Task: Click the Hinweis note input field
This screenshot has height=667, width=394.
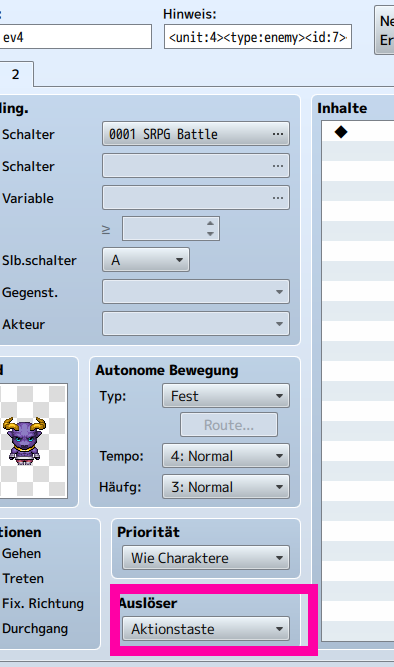Action: pyautogui.click(x=258, y=37)
